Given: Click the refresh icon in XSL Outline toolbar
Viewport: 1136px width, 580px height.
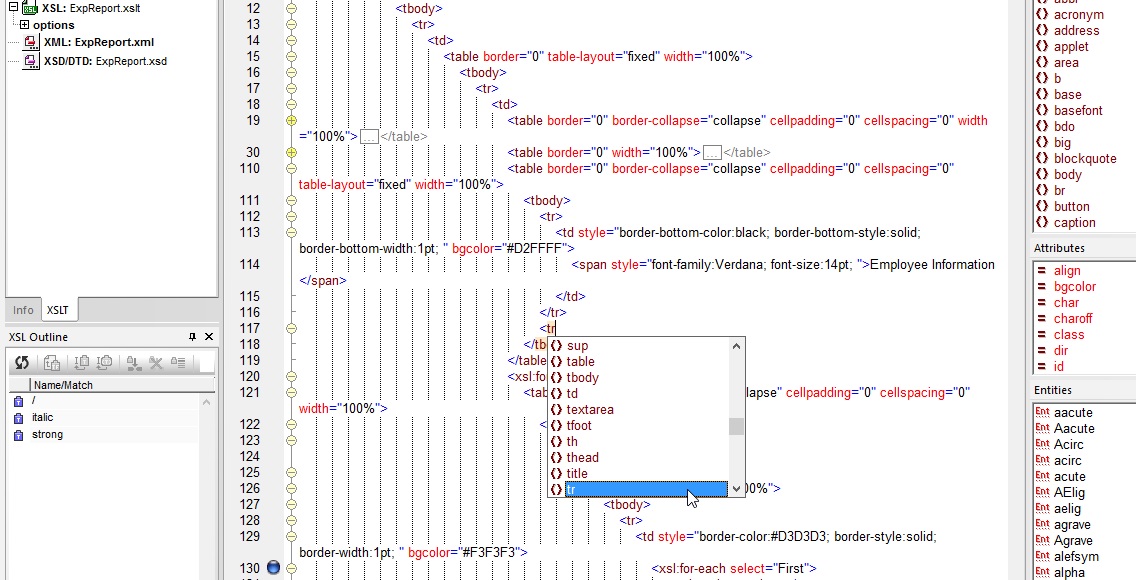Looking at the screenshot, I should 21,363.
